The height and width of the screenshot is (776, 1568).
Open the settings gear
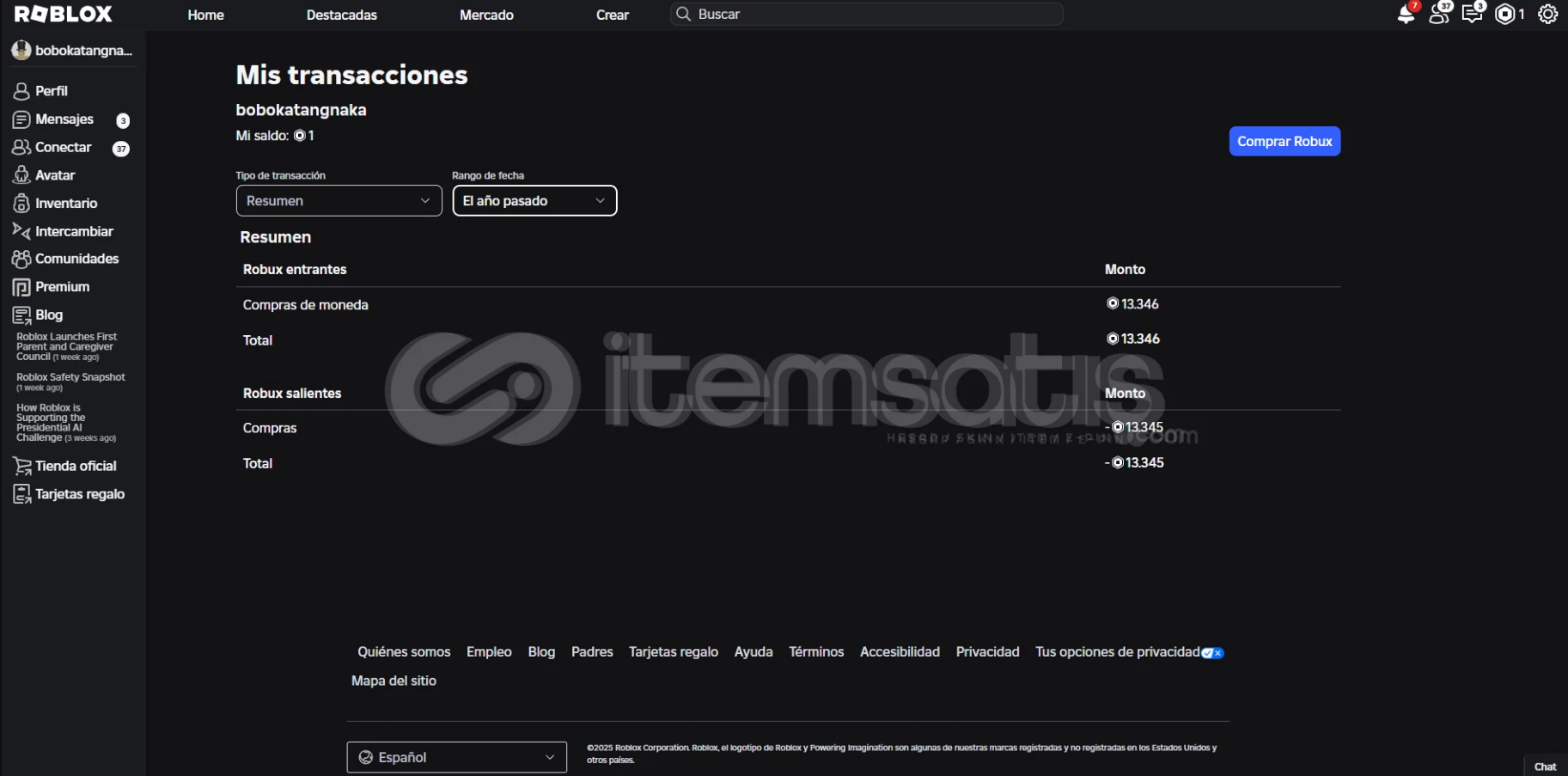pyautogui.click(x=1547, y=14)
